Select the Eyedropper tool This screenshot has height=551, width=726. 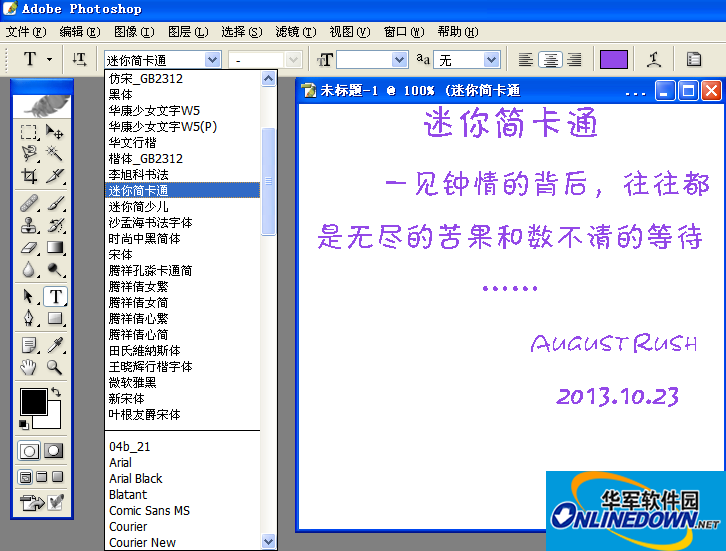coord(55,345)
